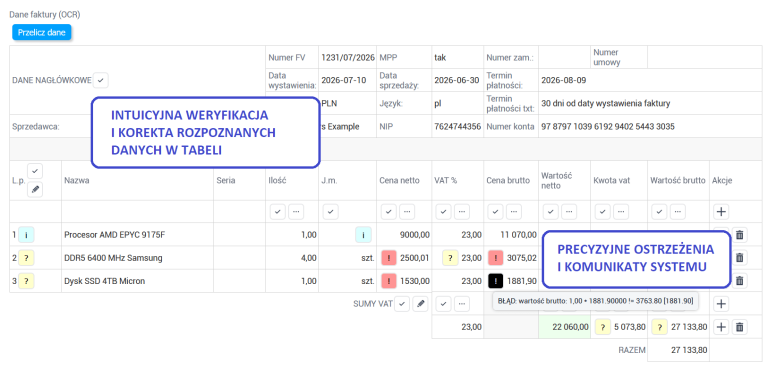The height and width of the screenshot is (370, 768).
Task: Open the ellipsis options under Wartość brutto
Action: [x=677, y=212]
